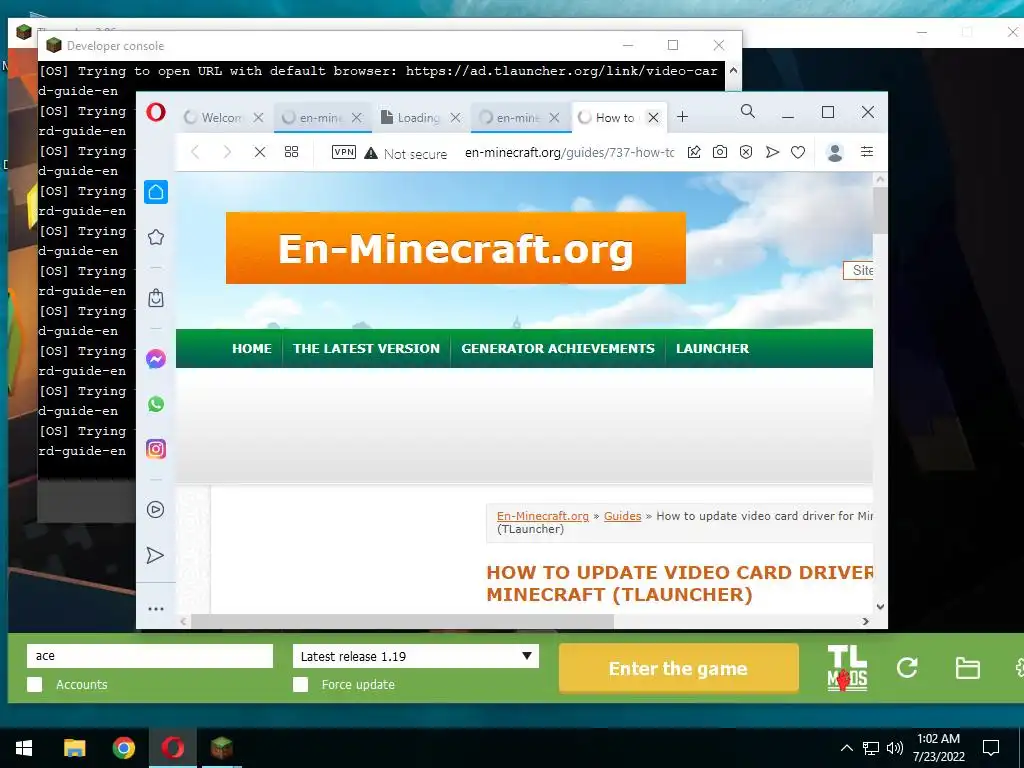Image resolution: width=1024 pixels, height=768 pixels.
Task: Click Enter the game button
Action: pyautogui.click(x=679, y=668)
